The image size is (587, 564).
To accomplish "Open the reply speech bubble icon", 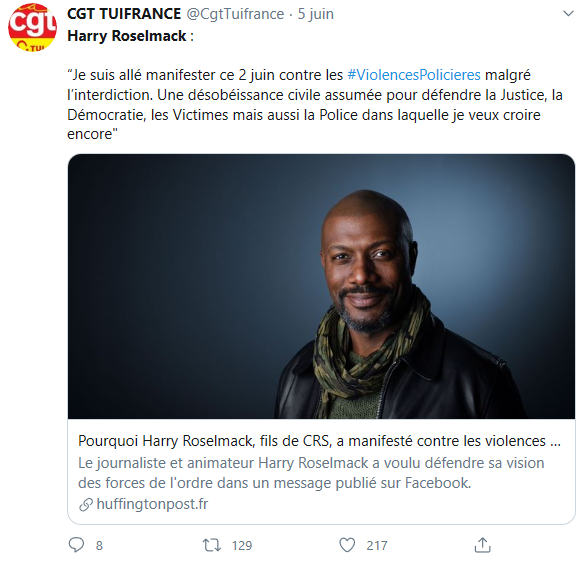I will [76, 545].
